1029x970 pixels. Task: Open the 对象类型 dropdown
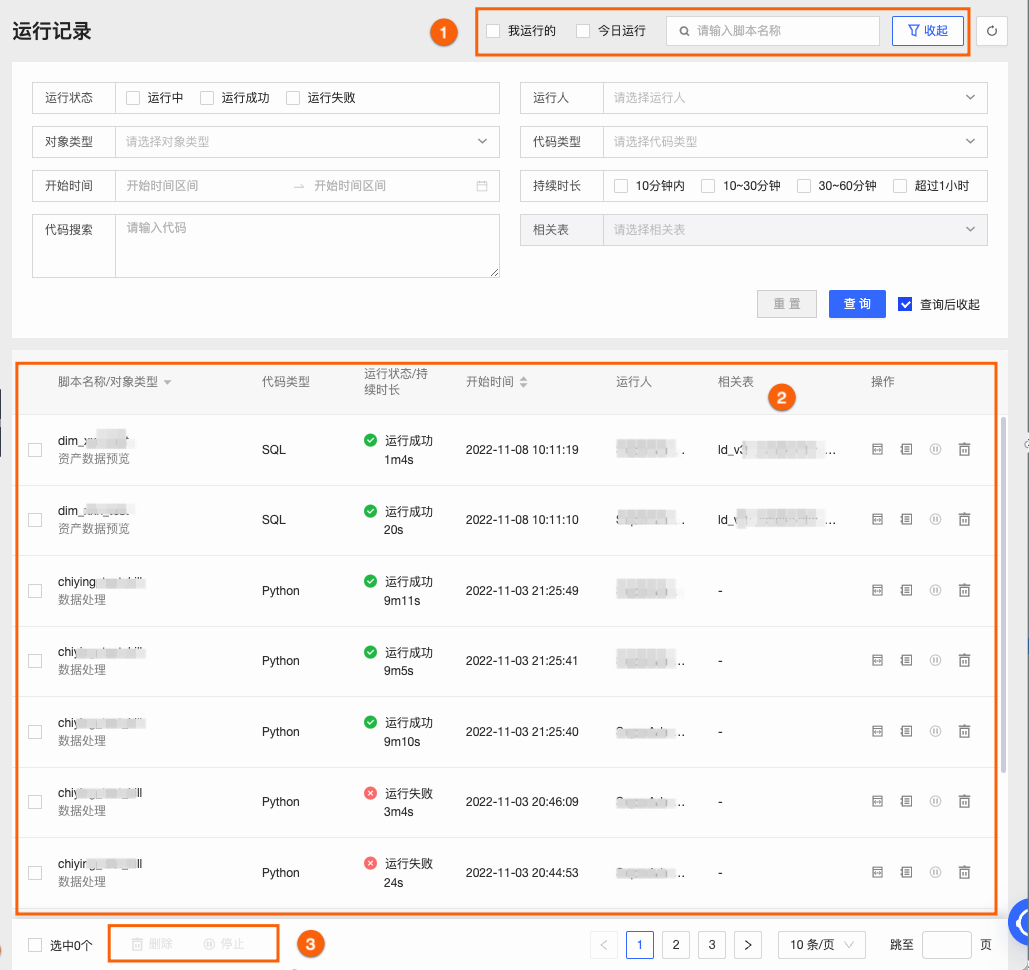click(x=307, y=142)
